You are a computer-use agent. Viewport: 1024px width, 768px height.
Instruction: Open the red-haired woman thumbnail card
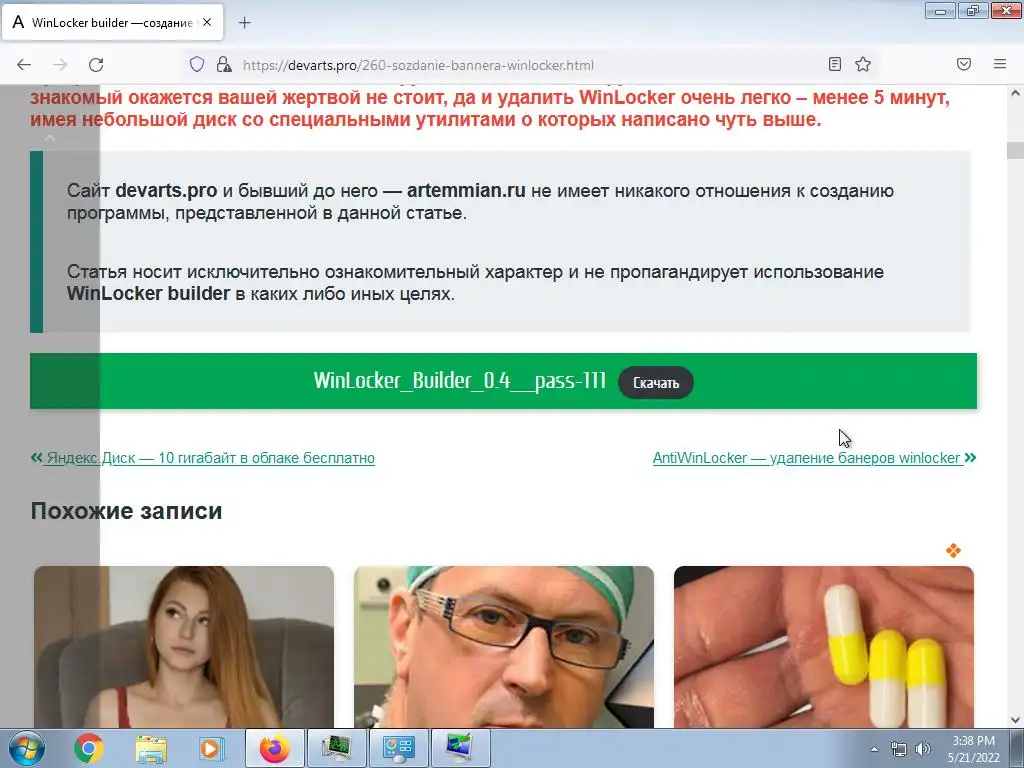pos(184,647)
